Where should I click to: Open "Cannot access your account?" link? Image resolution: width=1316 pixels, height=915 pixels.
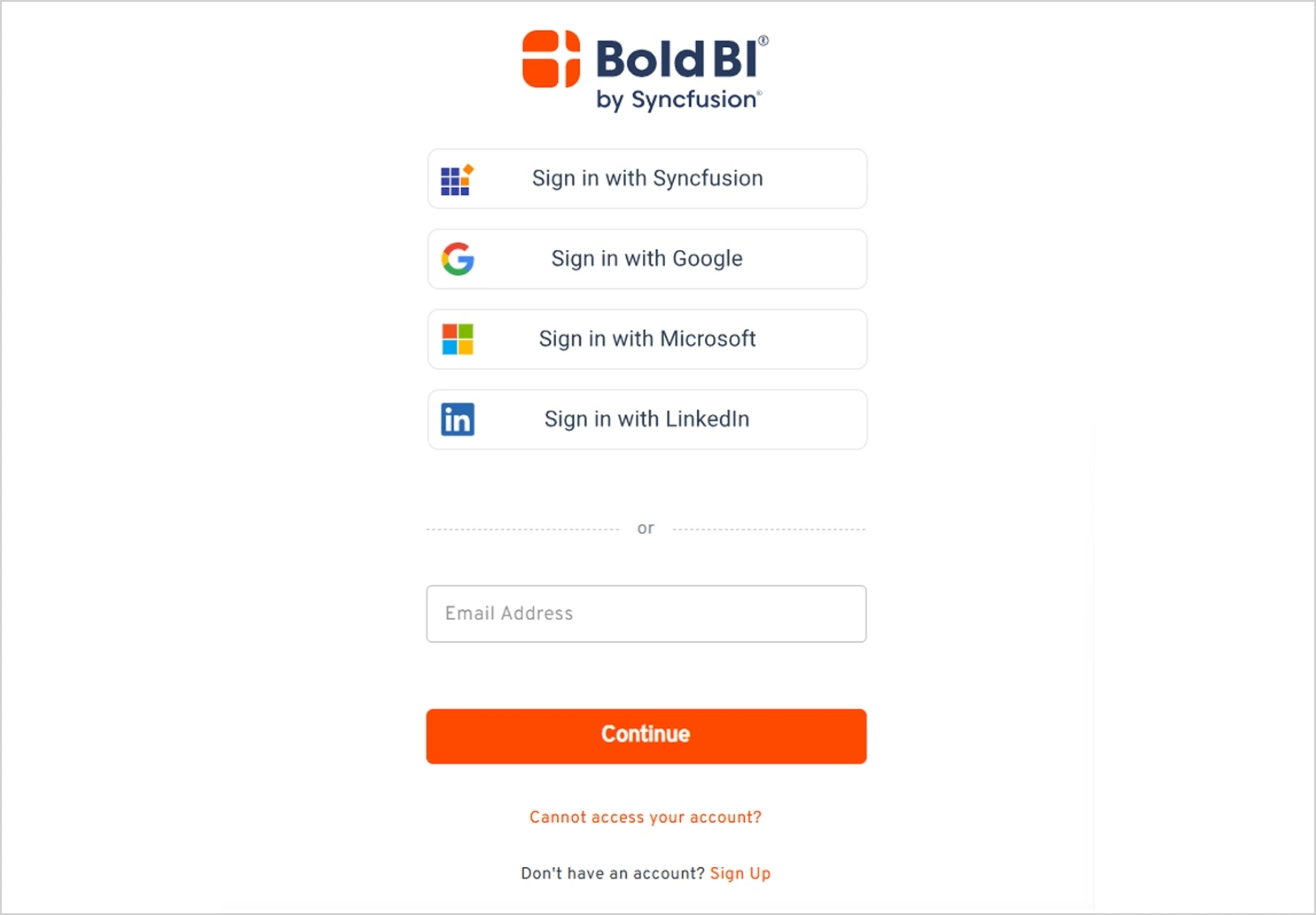(x=646, y=817)
